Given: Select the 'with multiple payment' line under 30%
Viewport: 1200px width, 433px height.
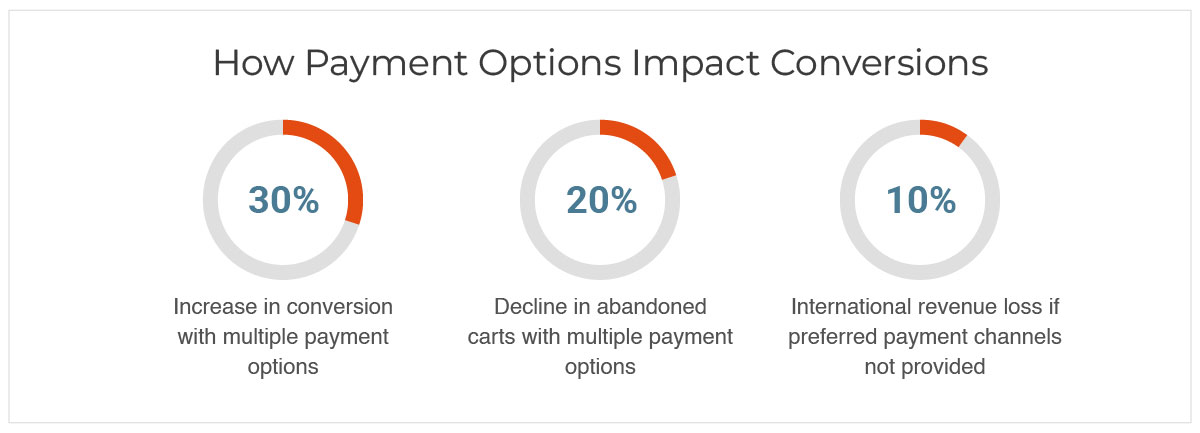Looking at the screenshot, I should pyautogui.click(x=283, y=336).
